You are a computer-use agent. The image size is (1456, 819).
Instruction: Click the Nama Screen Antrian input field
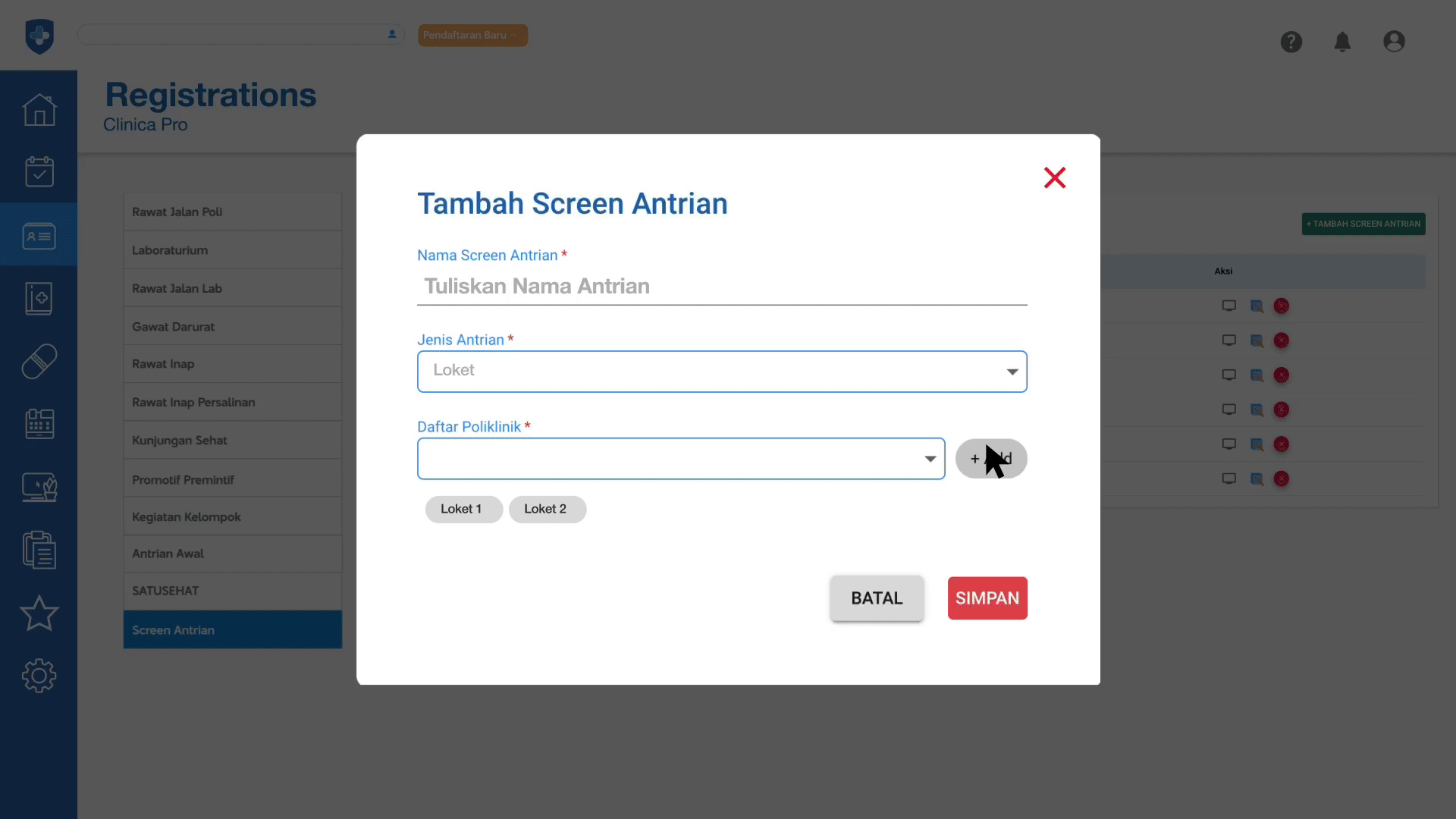point(722,287)
